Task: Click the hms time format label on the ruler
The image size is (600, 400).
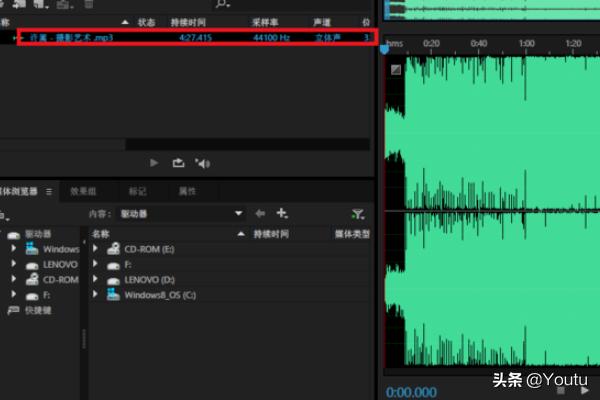Action: tap(395, 43)
